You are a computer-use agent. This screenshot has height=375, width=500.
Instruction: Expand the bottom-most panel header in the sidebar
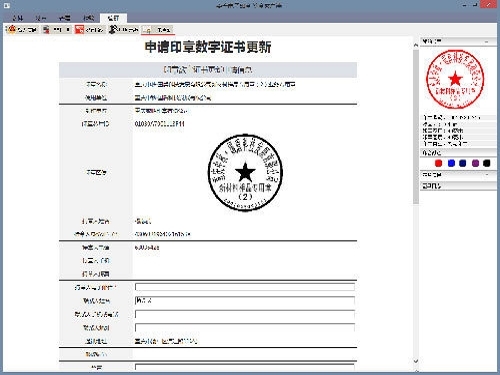click(x=458, y=186)
